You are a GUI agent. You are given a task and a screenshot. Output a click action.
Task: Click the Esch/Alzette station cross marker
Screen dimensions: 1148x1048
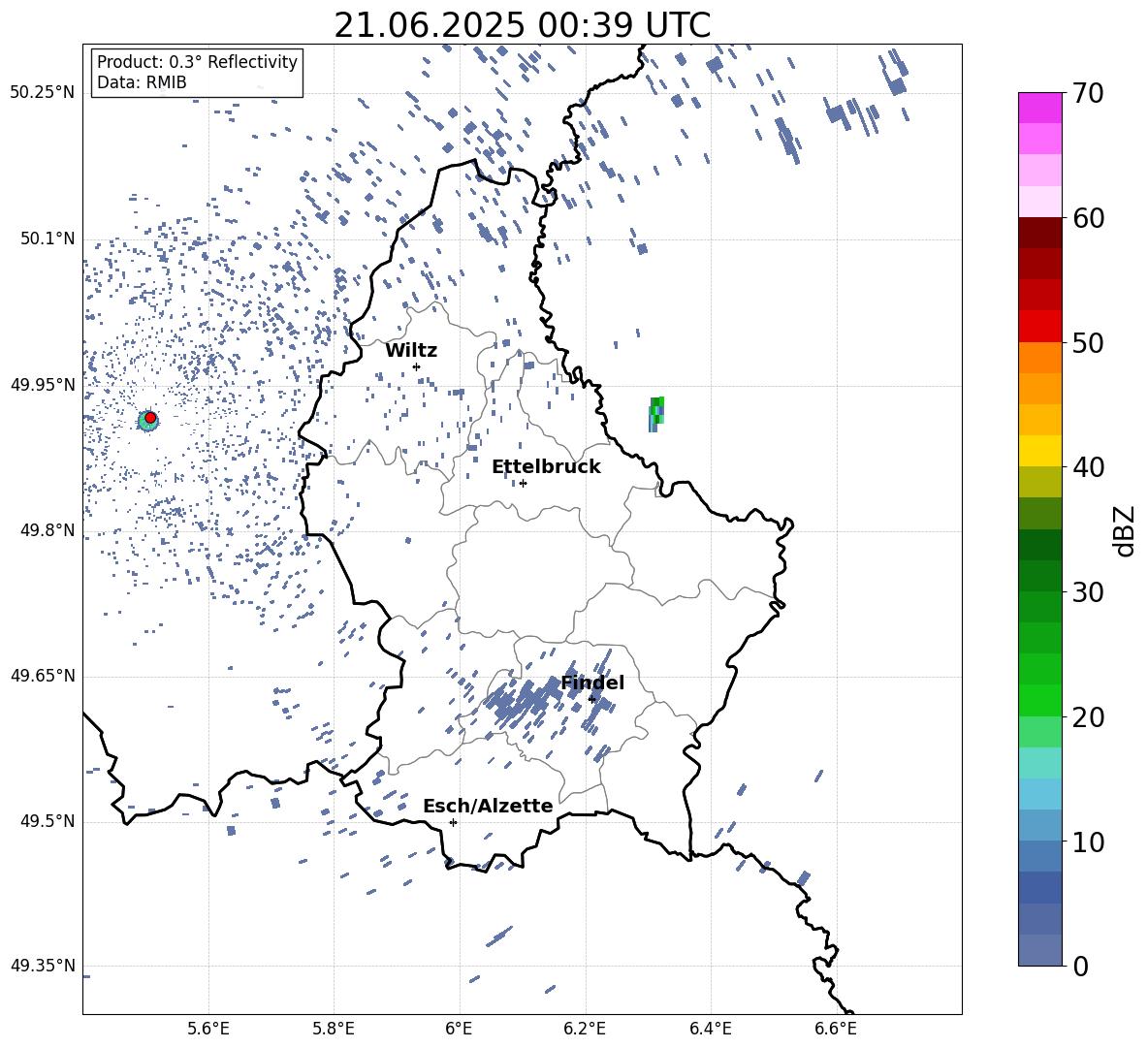pos(453,822)
